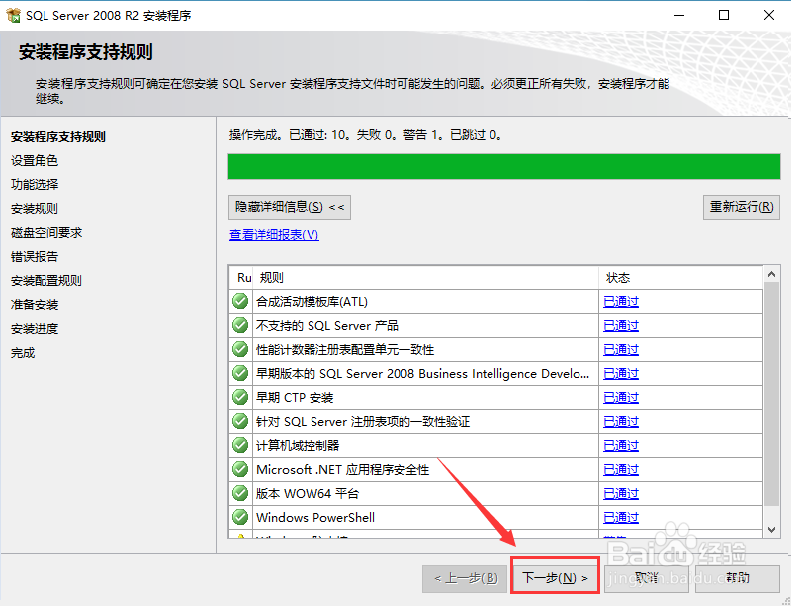Open 已通过 link for 版本 WOW64 平台
This screenshot has height=606, width=791.
(621, 493)
